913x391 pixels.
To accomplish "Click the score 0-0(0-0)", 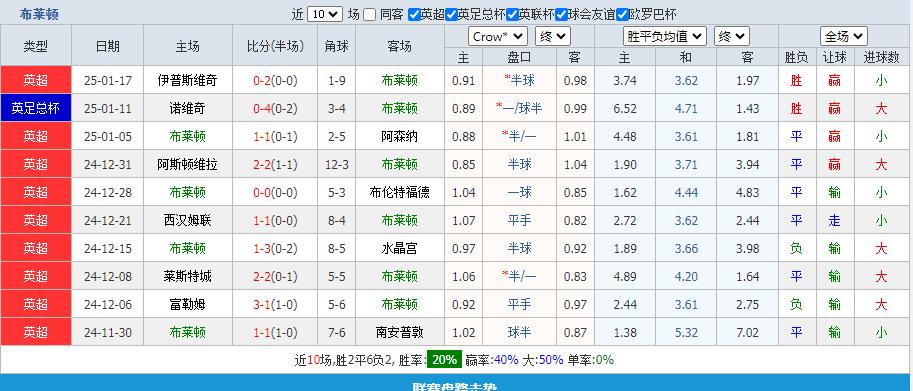I will (x=275, y=192).
